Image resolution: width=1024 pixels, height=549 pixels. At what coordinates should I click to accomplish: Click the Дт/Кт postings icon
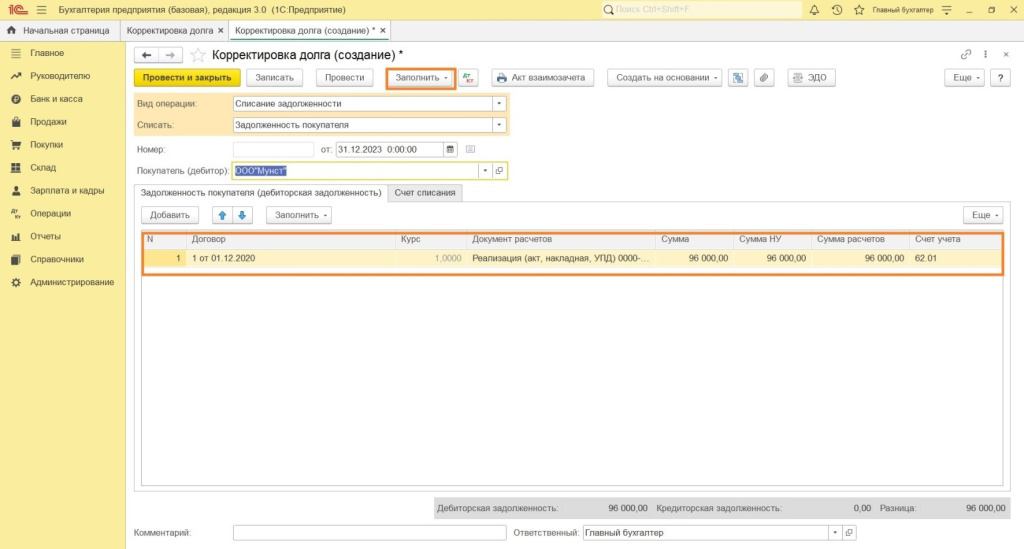469,78
